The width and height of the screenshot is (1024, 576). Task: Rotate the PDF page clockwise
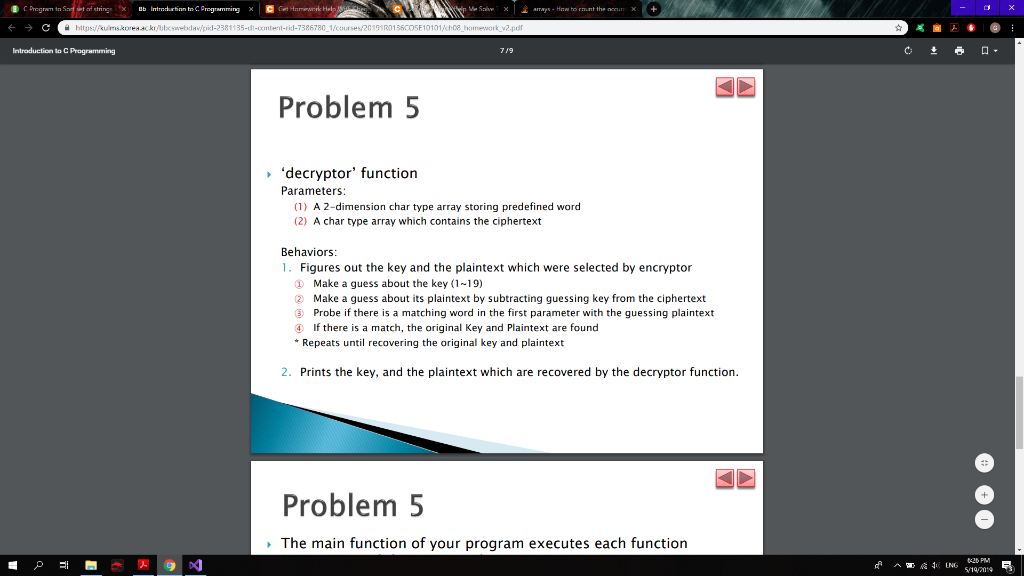point(908,50)
